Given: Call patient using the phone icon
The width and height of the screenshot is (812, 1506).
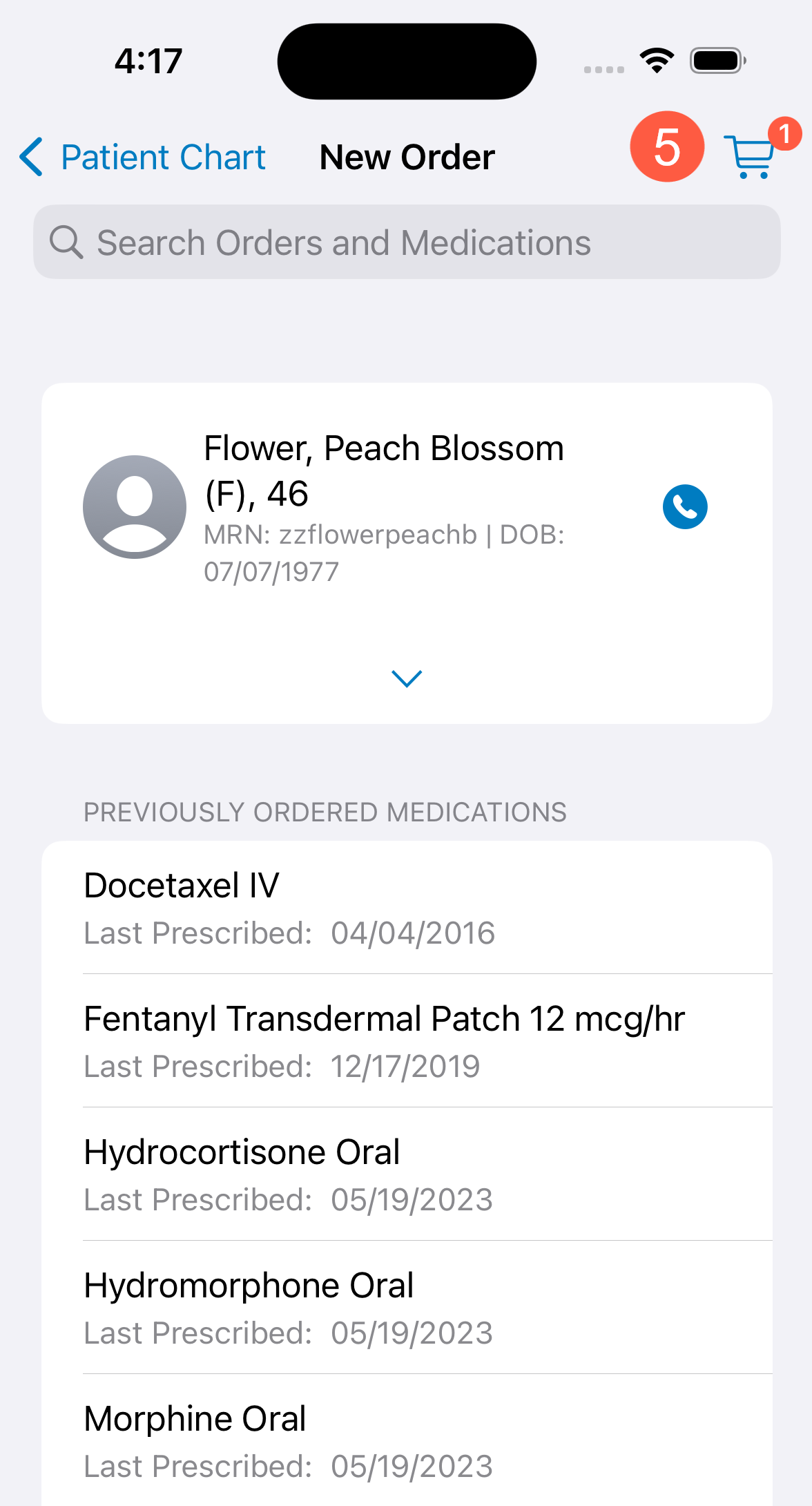Looking at the screenshot, I should (685, 507).
